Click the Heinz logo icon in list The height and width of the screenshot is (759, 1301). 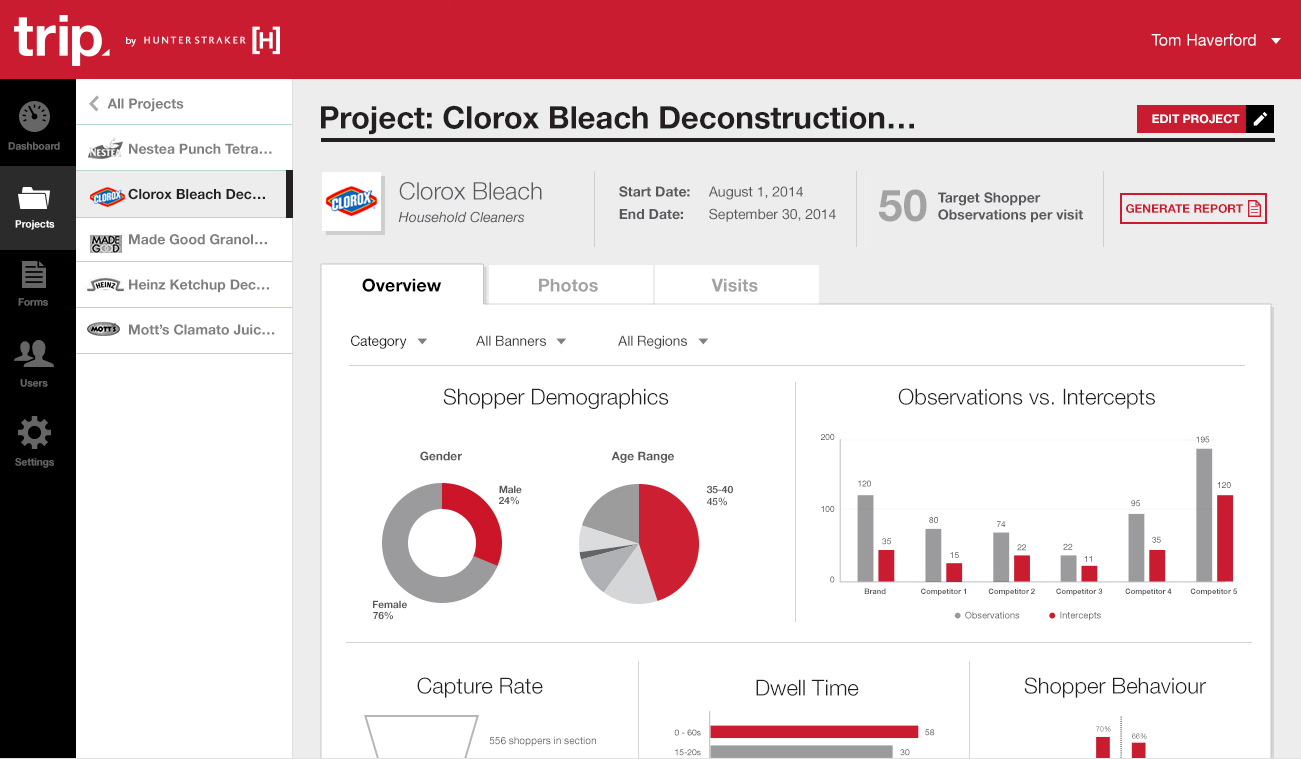105,285
